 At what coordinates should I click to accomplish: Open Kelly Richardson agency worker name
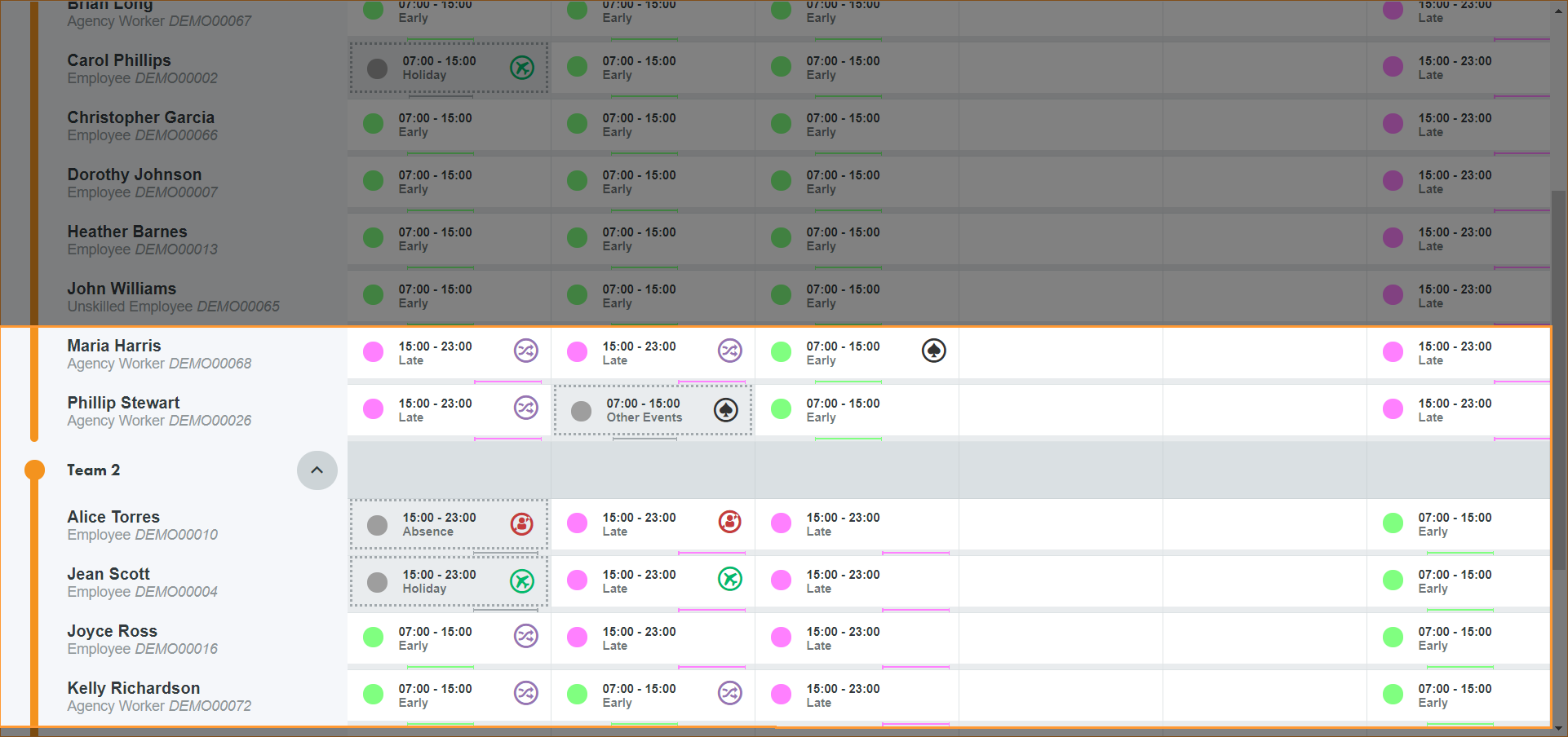(x=133, y=688)
